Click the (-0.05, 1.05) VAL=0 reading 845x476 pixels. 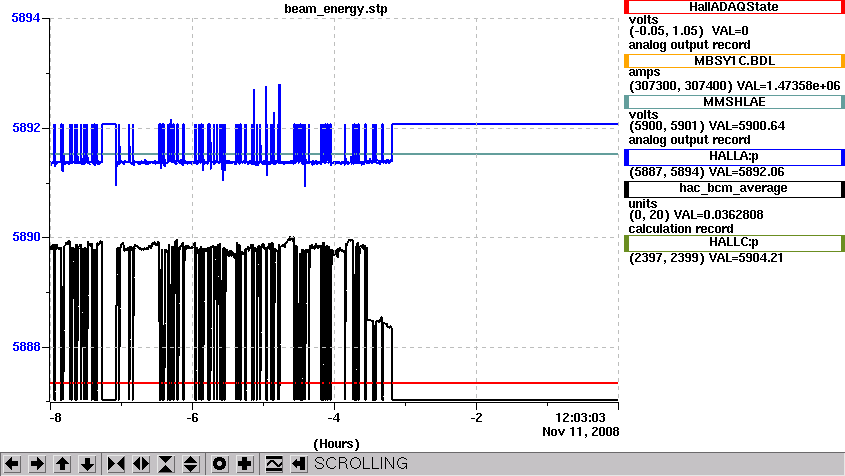tap(689, 31)
